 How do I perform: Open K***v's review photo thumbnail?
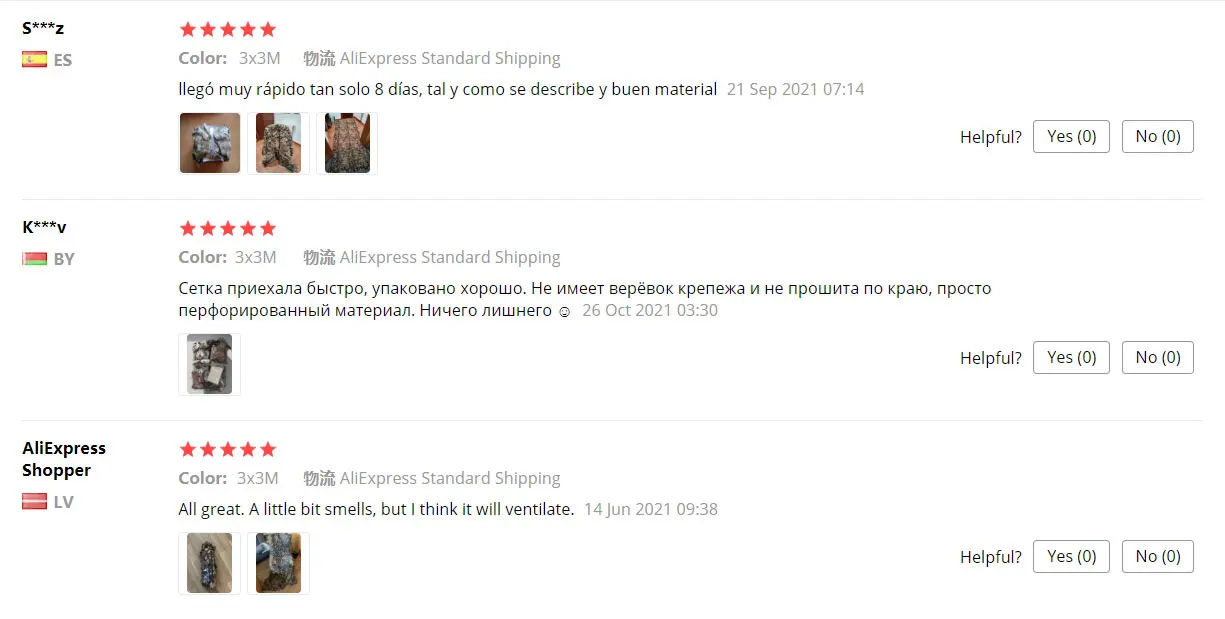[x=210, y=364]
